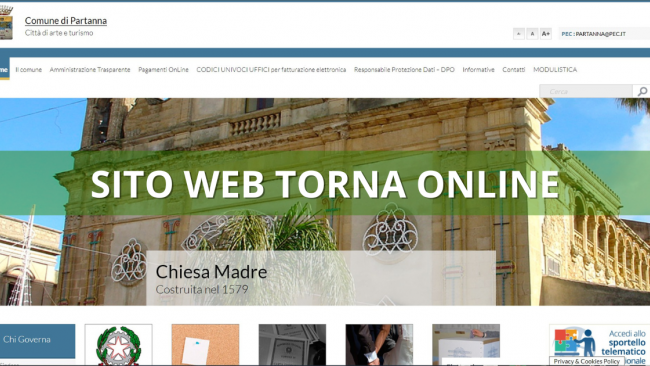This screenshot has height=366, width=650.
Task: Open the Comune di Partanna title link
Action: point(65,20)
